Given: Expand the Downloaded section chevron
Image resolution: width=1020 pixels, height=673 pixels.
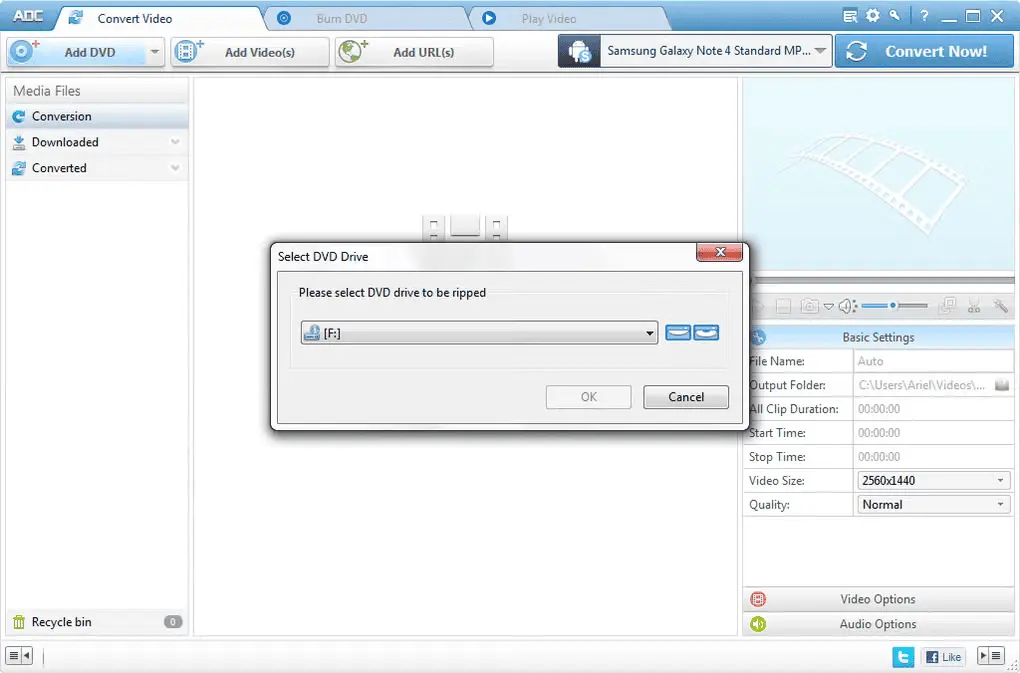Looking at the screenshot, I should (175, 142).
